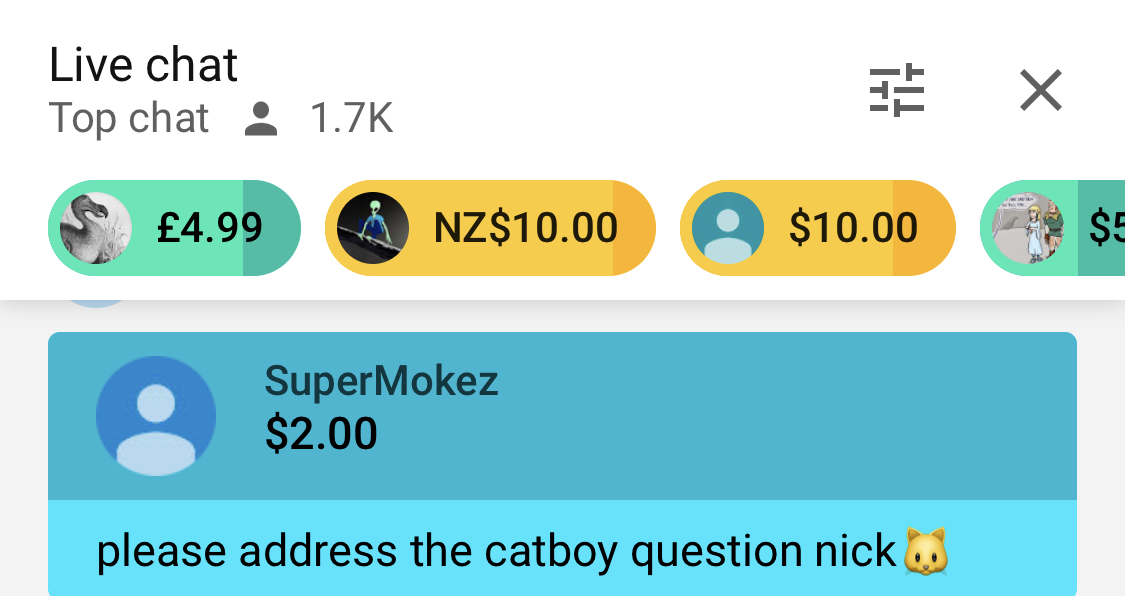The image size is (1125, 596).
Task: Open the live chat filter settings icon
Action: pos(897,90)
